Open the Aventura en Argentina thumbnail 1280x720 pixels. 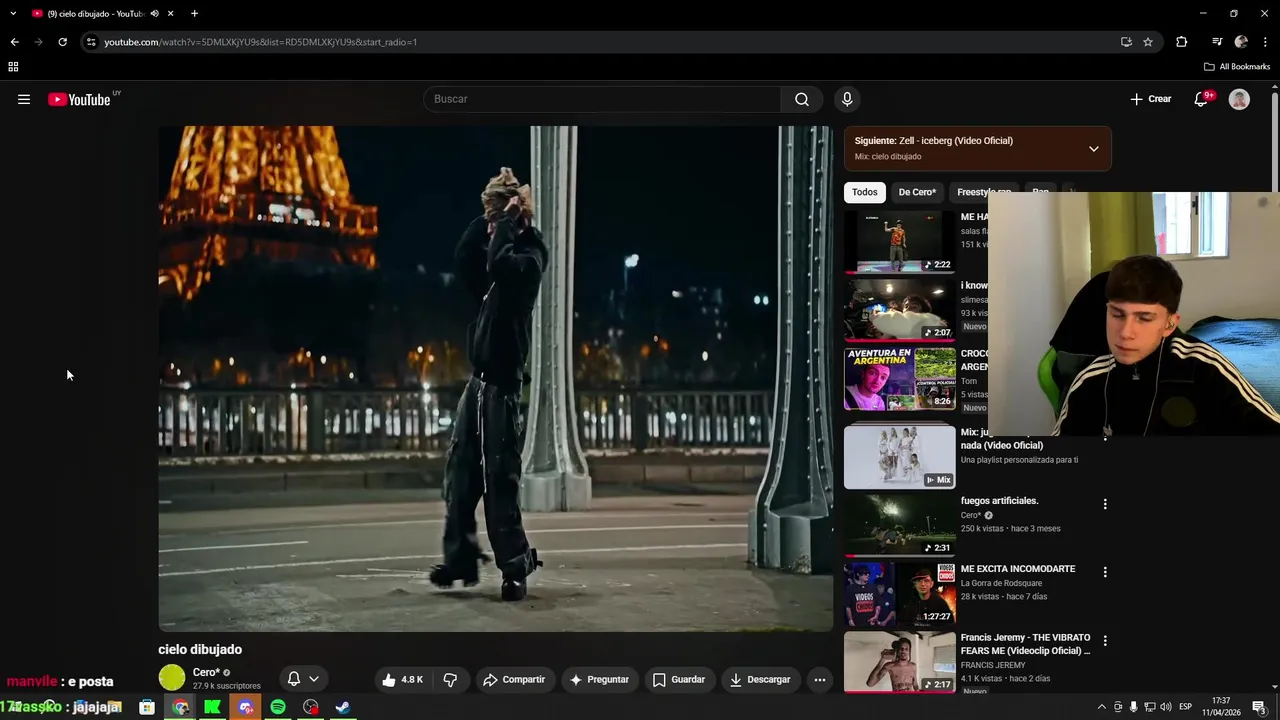[x=899, y=378]
